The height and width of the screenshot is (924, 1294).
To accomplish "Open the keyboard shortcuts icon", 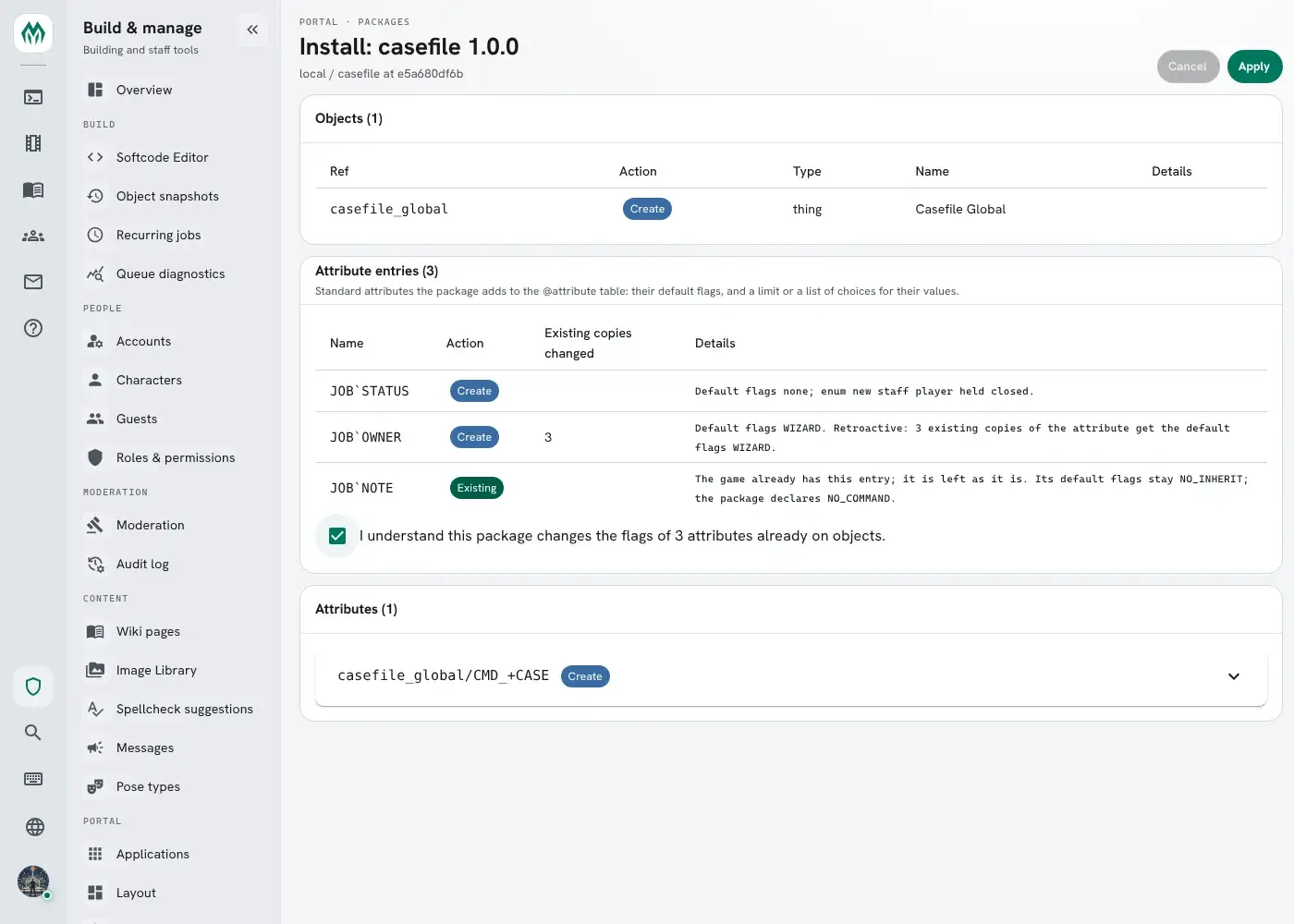I will (x=33, y=779).
